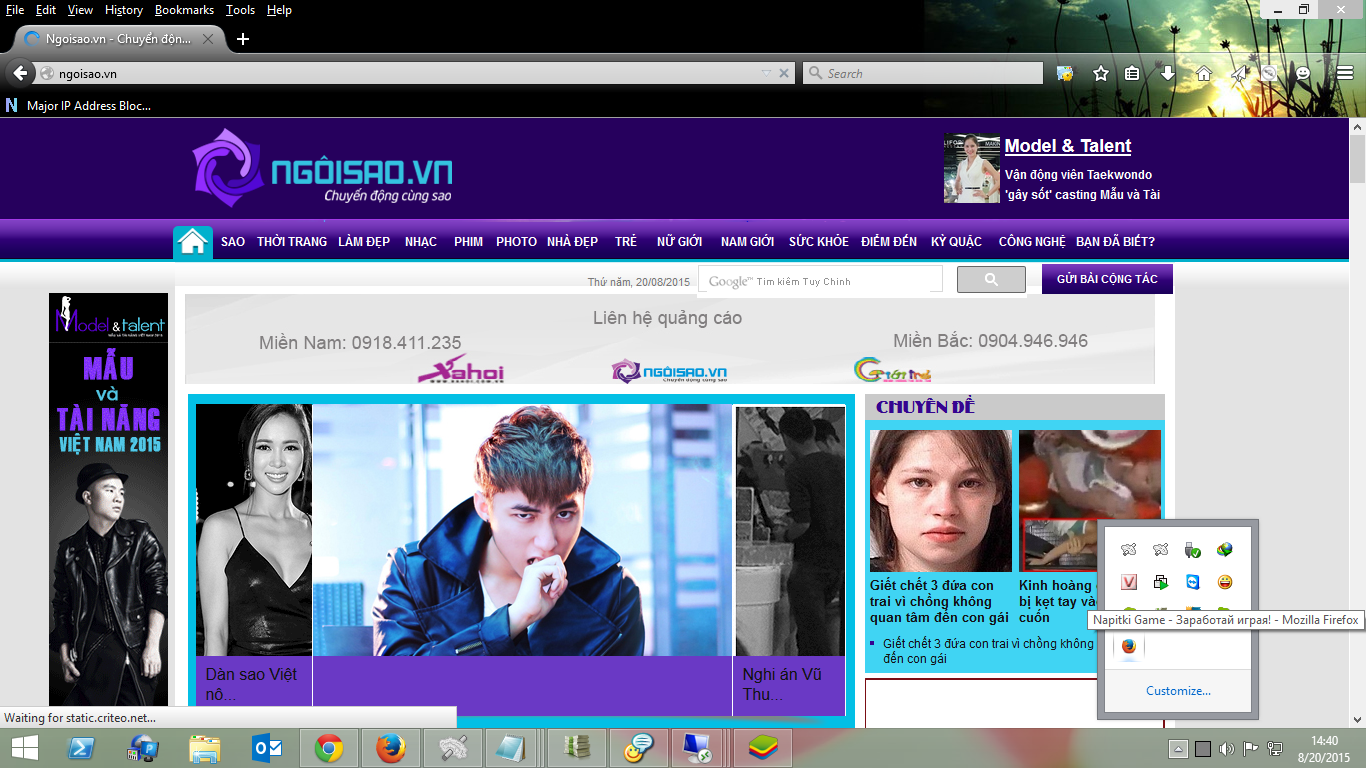This screenshot has height=768, width=1366.
Task: Open the address bar history dropdown arrow
Action: point(766,73)
